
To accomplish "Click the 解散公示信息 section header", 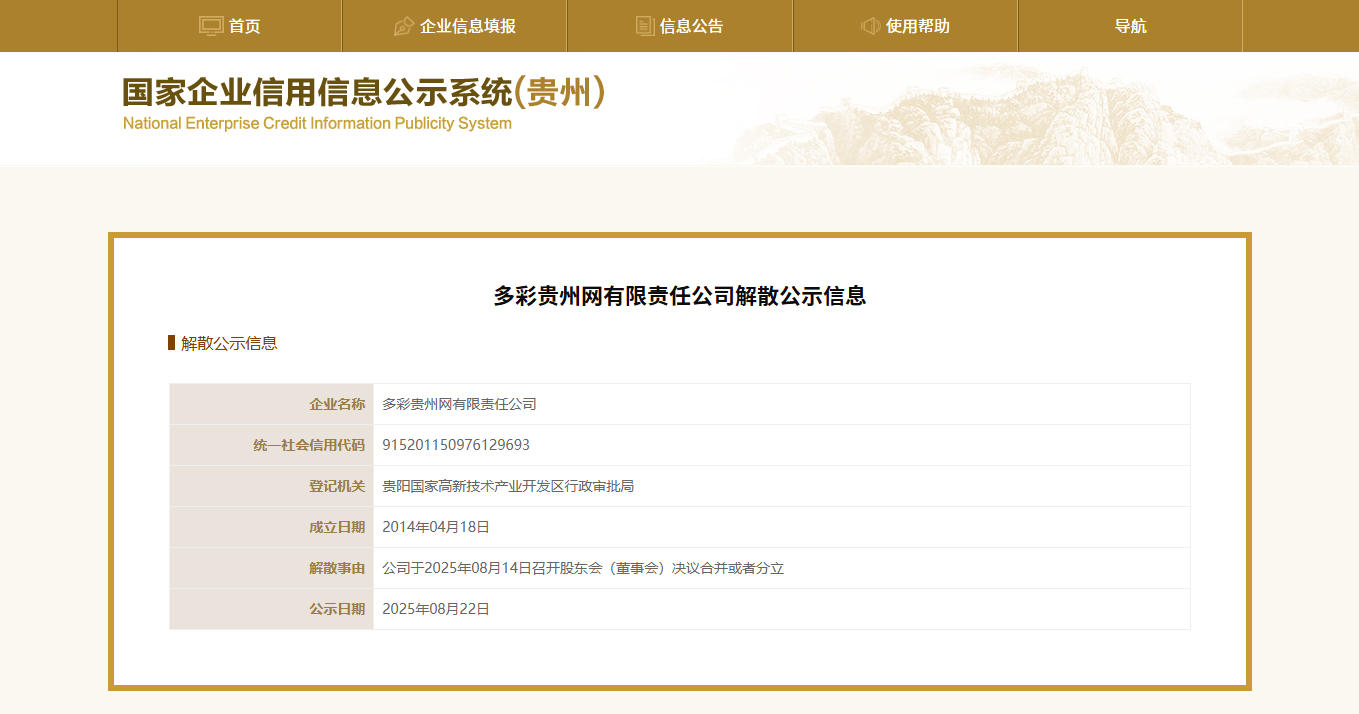I will 229,343.
